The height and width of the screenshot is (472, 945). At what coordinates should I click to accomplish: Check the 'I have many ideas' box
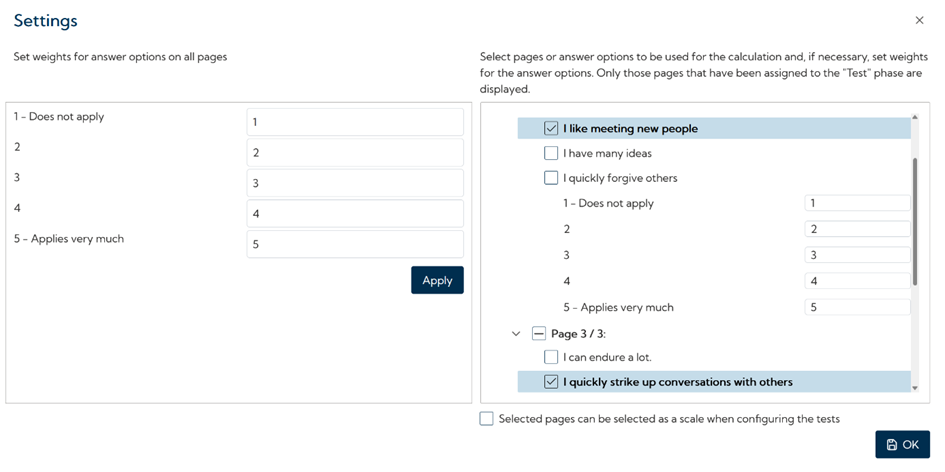(x=551, y=153)
